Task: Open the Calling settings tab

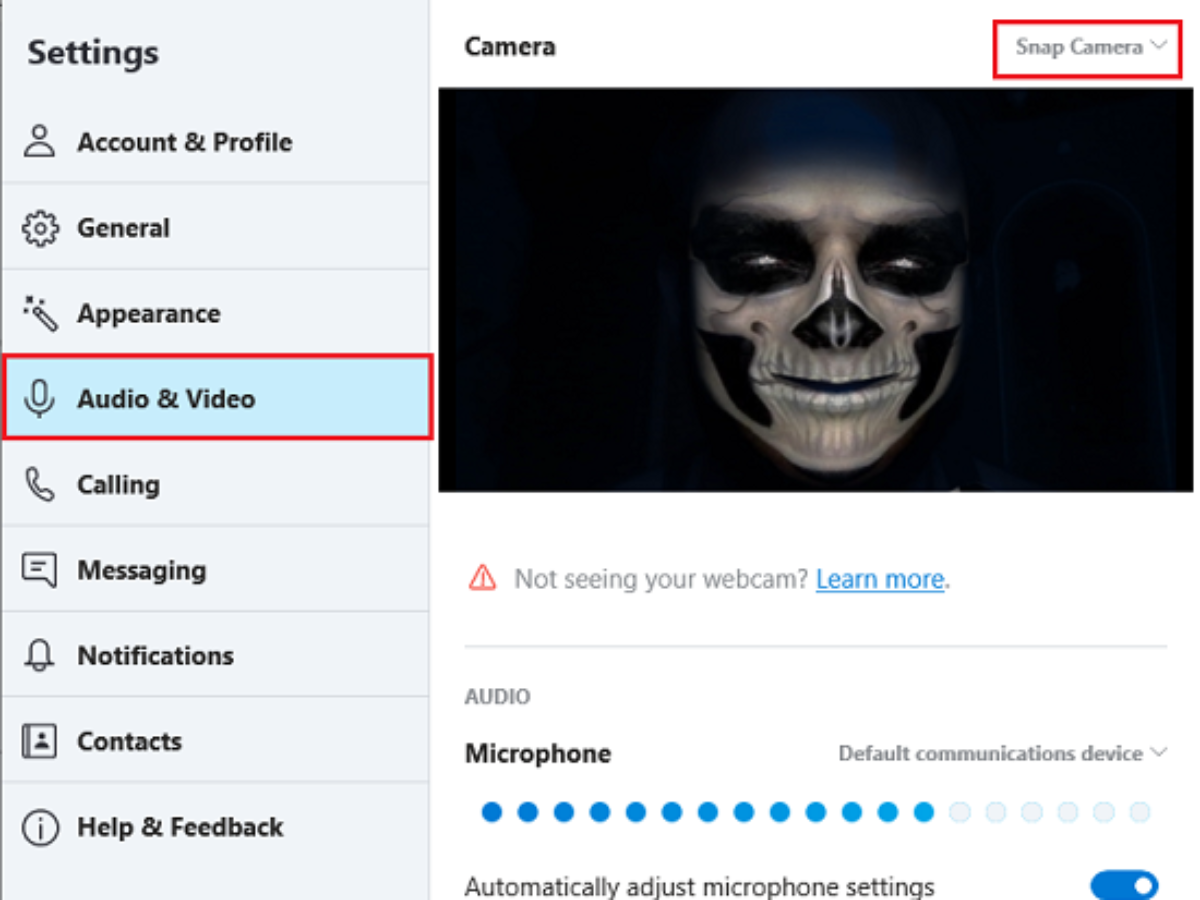Action: coord(118,485)
